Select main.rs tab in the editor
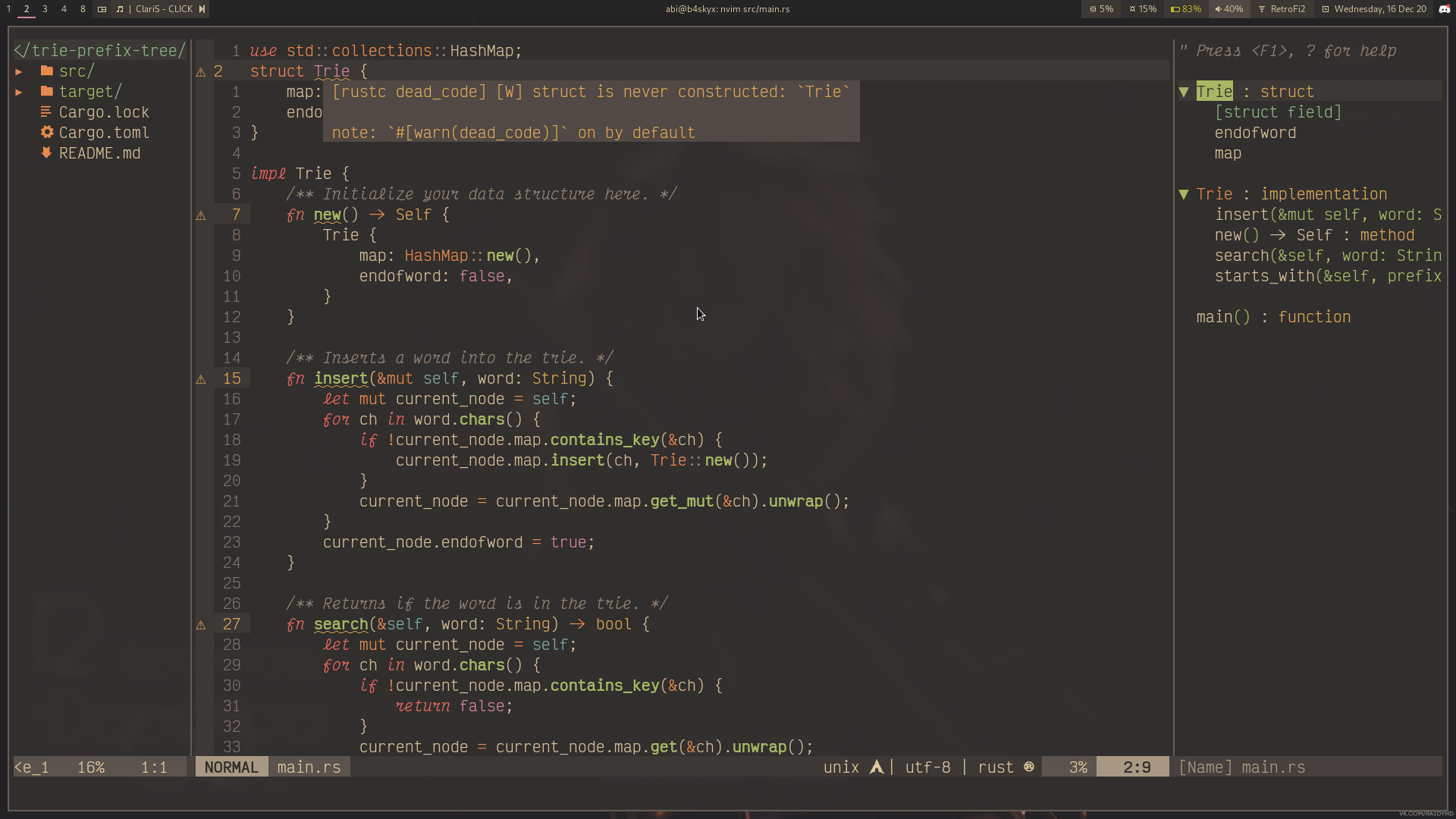The image size is (1456, 819). (309, 767)
